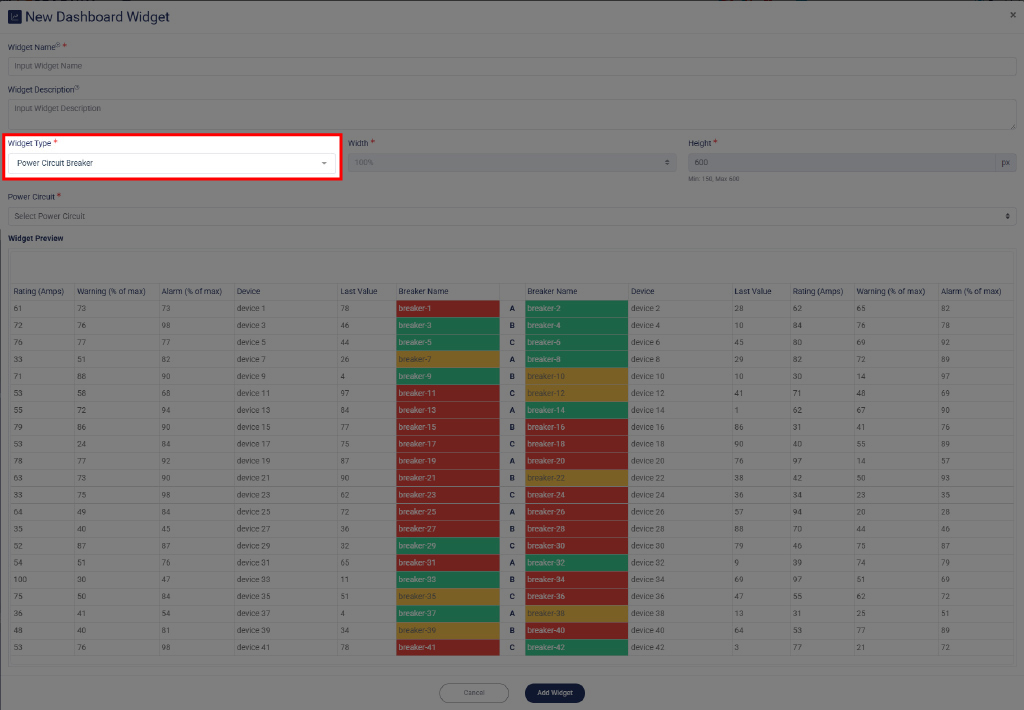Close the New Dashboard Widget dialog

point(1012,16)
